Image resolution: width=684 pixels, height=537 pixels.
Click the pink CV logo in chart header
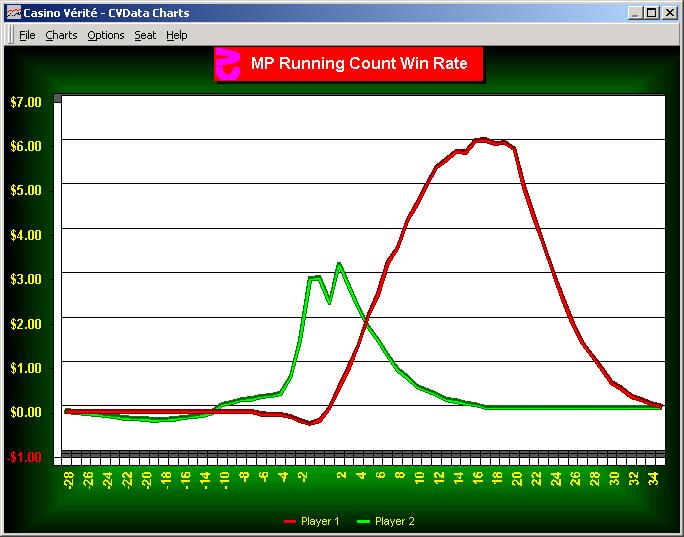point(229,64)
